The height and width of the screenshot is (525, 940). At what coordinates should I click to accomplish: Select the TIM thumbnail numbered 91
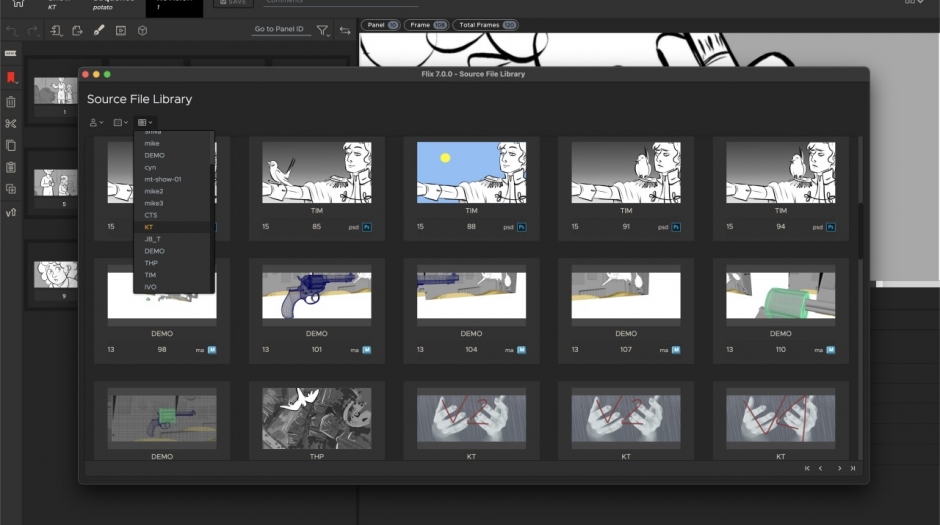click(626, 173)
